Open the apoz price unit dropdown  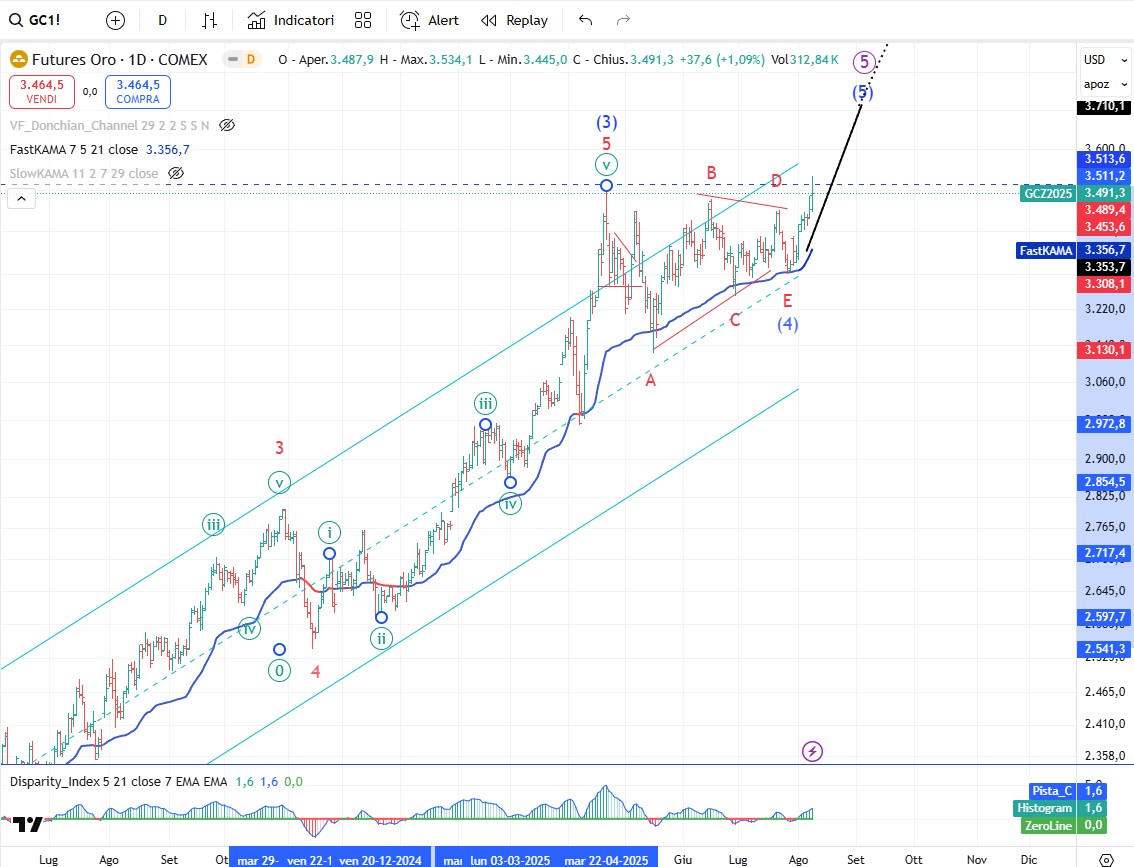point(1105,85)
